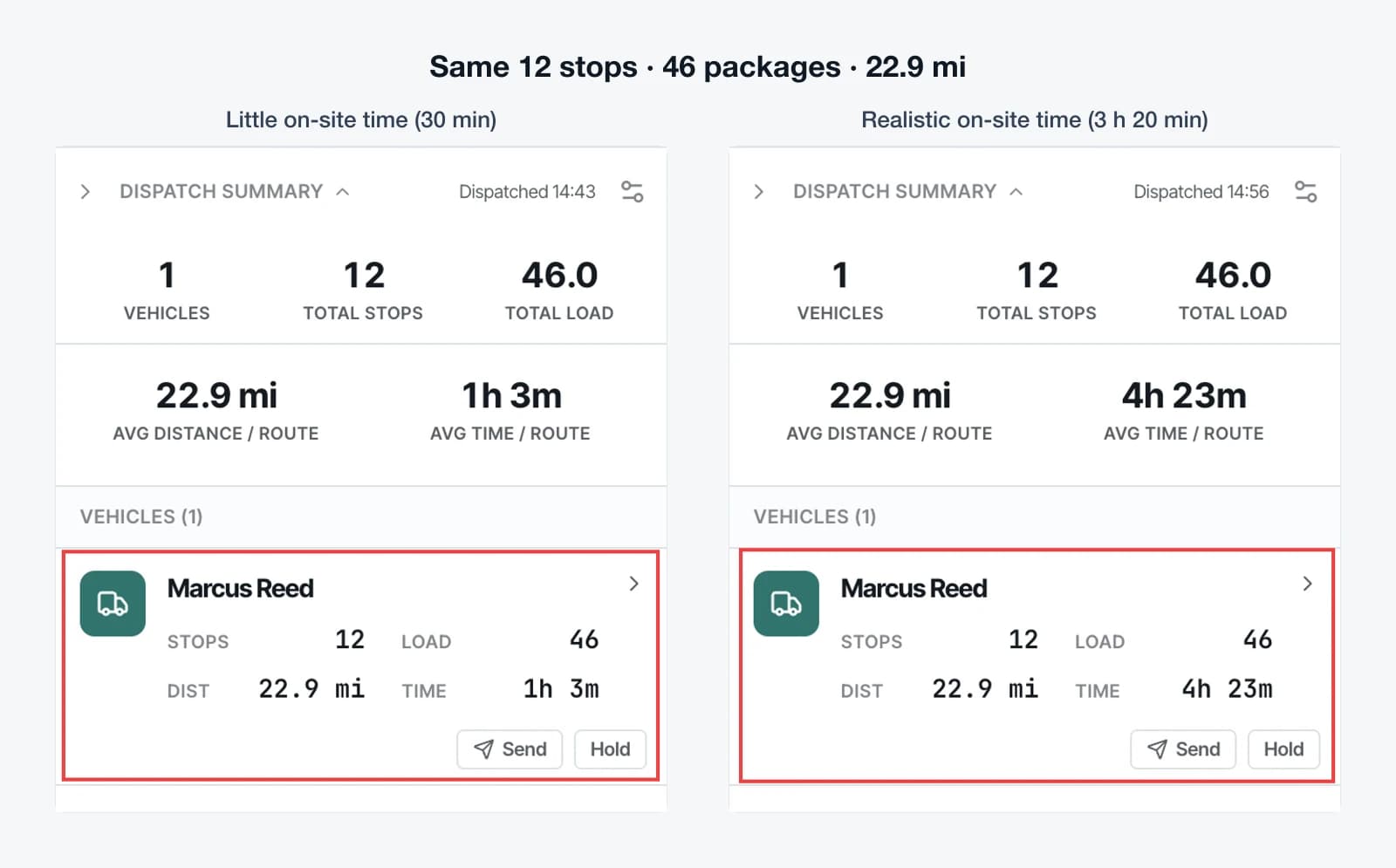Click '22.9 mi' avg distance in 14:56 panel

tap(890, 396)
